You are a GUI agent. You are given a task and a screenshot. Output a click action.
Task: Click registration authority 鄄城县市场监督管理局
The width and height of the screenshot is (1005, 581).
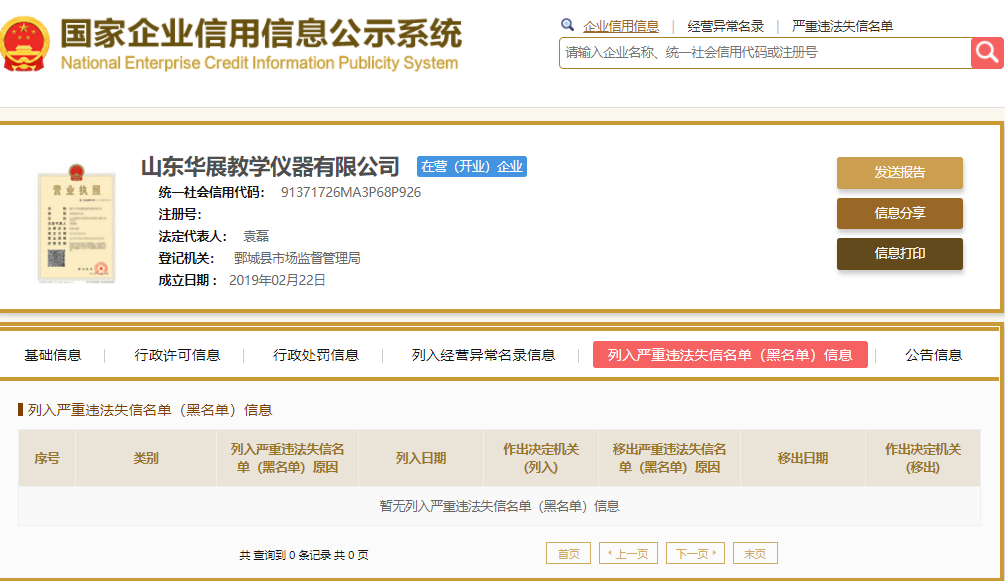297,258
